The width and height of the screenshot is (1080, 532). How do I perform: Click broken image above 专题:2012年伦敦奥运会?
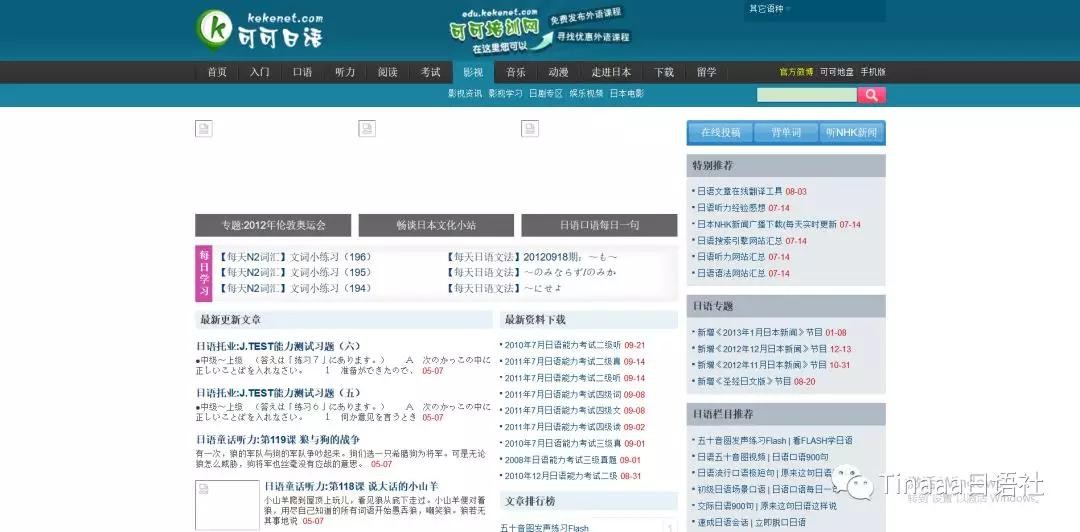pyautogui.click(x=203, y=128)
